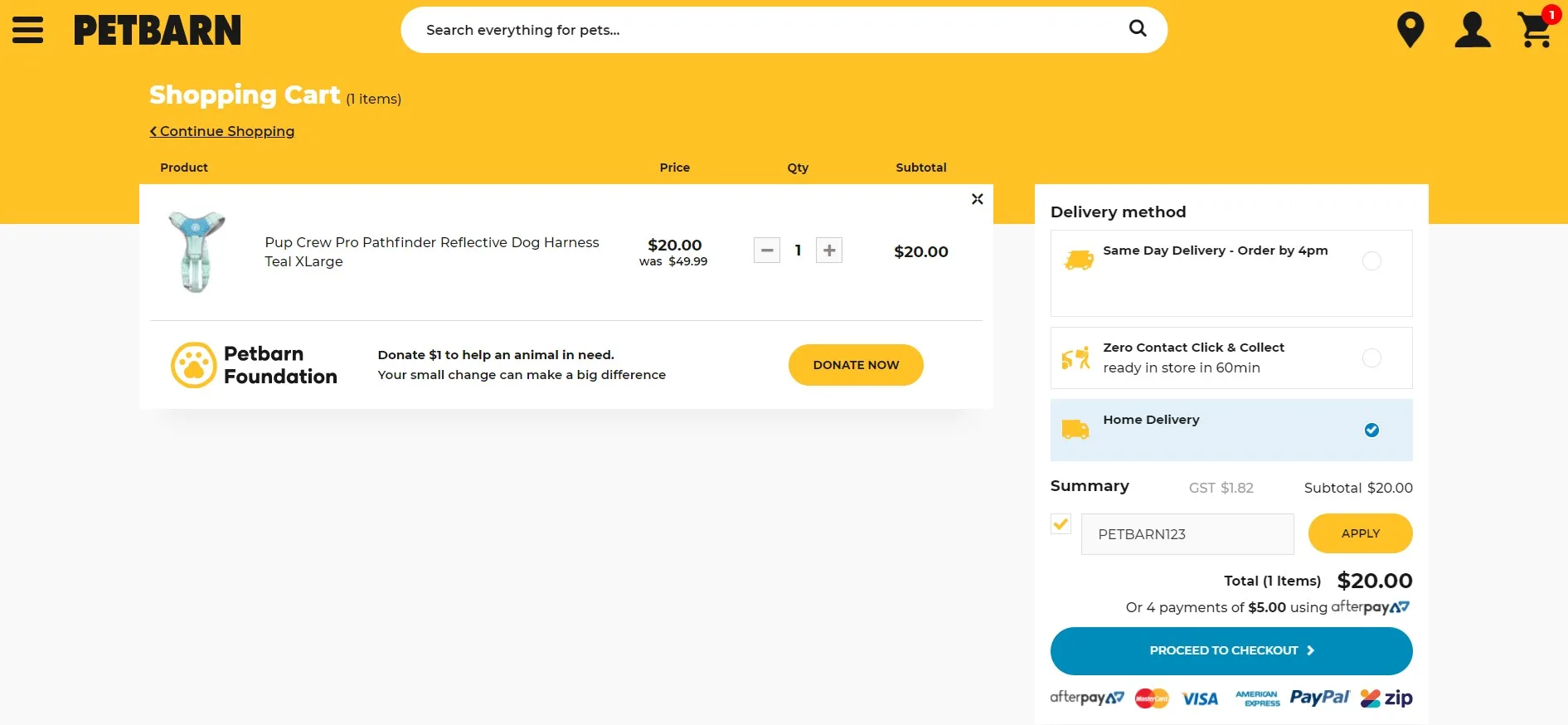
Task: Select Zero Contact Click & Collect option
Action: 1371,358
